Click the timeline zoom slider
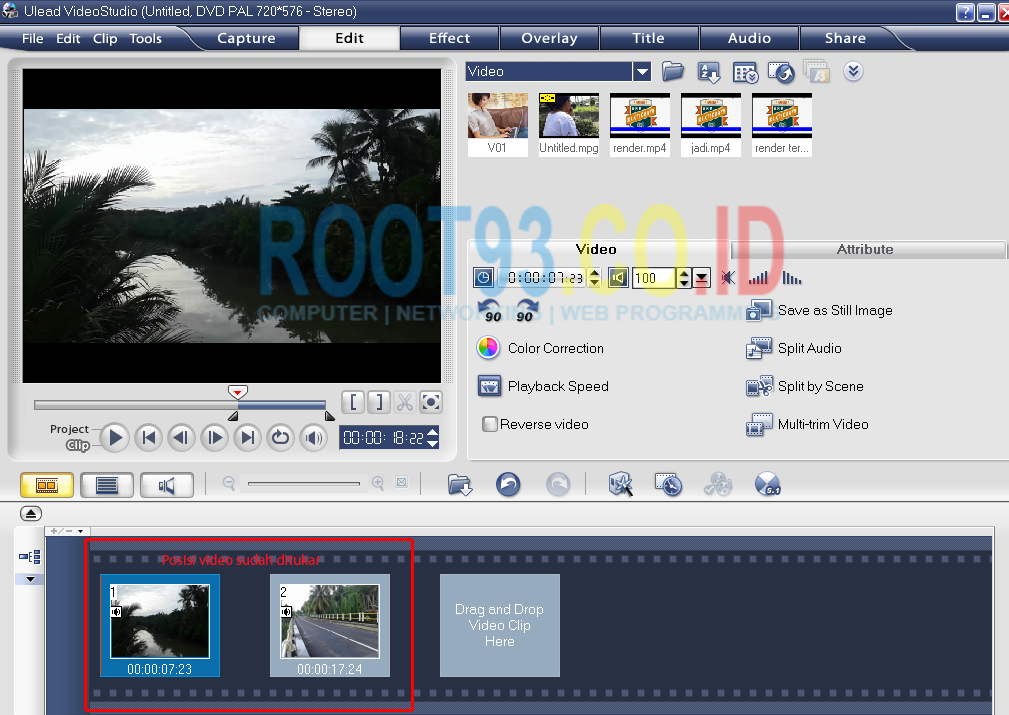Screen dimensions: 1009x715 (304, 483)
